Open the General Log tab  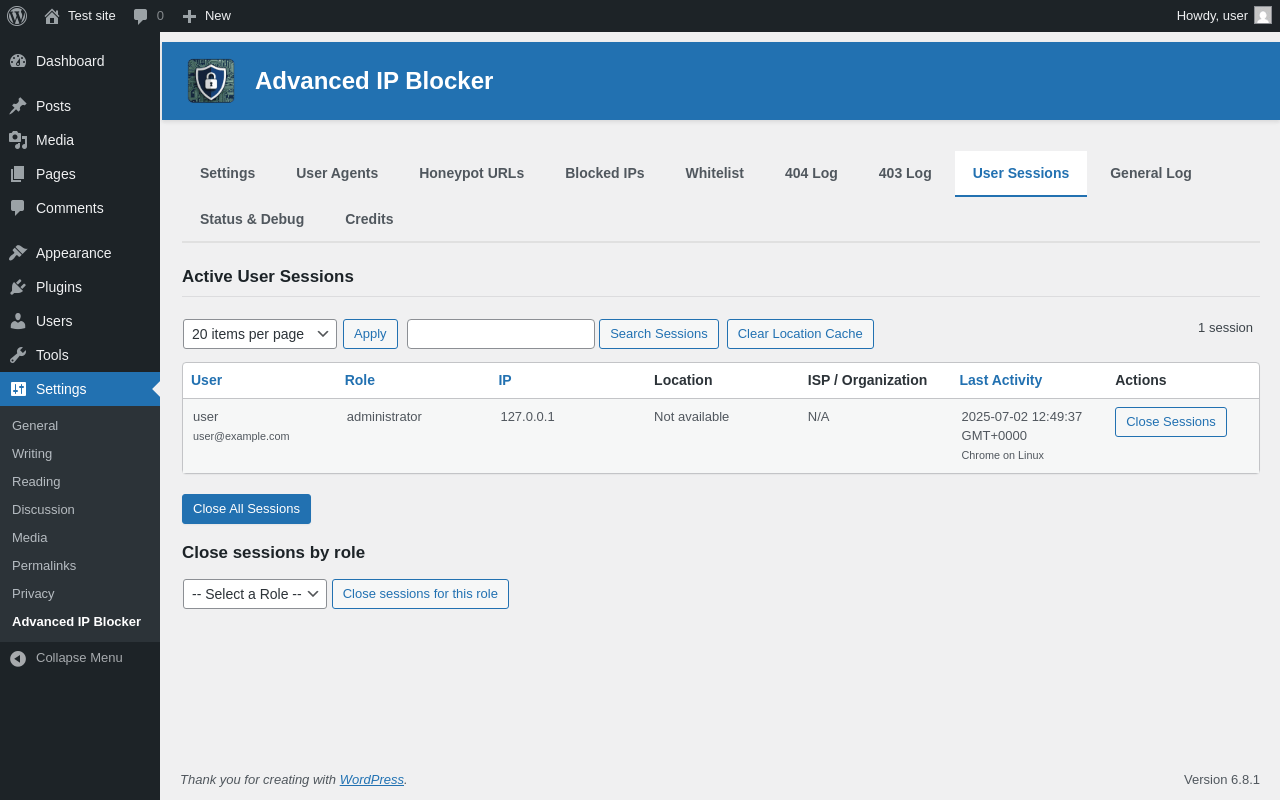[1151, 173]
